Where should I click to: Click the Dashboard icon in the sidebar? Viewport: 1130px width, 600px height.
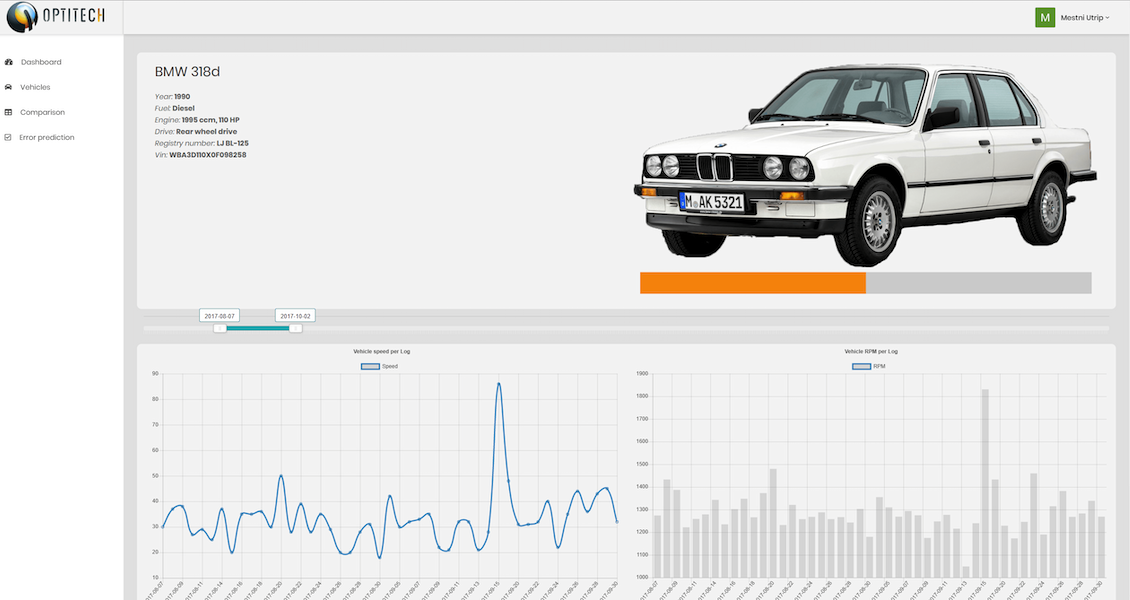coord(9,62)
